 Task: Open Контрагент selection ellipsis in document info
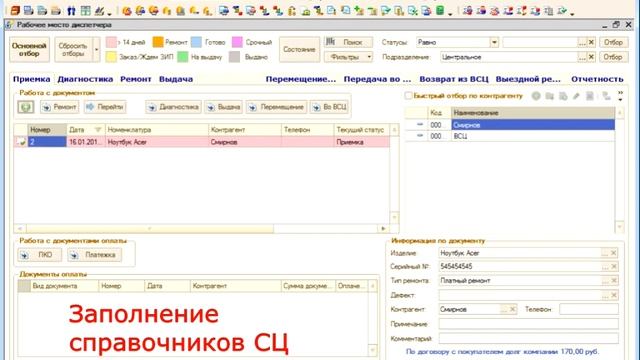point(504,309)
